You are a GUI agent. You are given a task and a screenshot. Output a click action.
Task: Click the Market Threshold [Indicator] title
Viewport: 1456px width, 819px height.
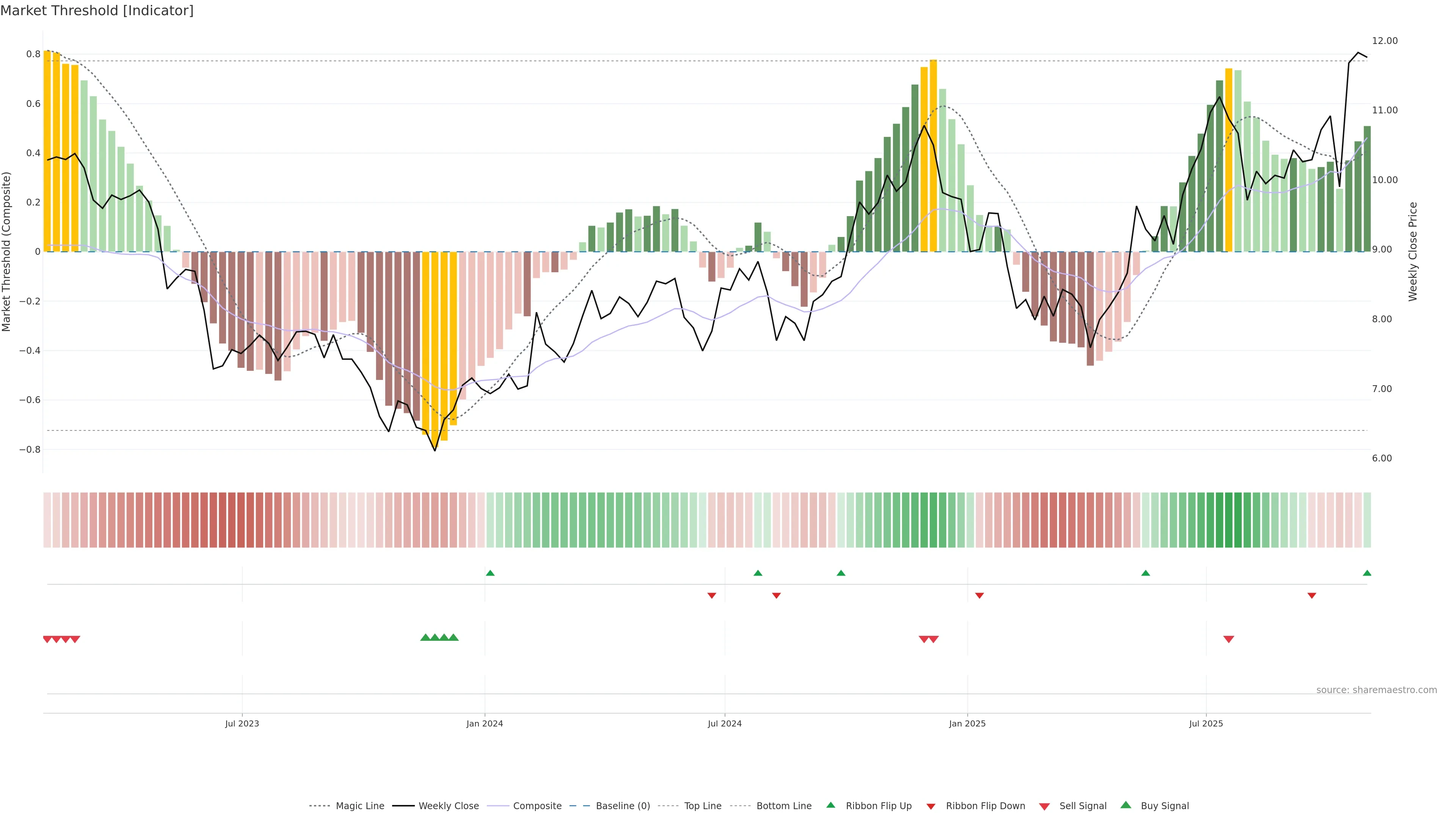[97, 11]
